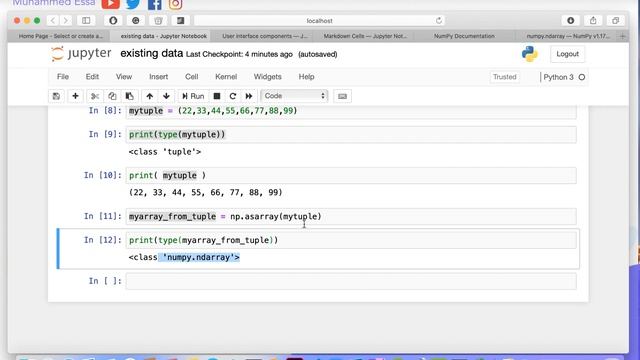Switch to numpy.ndarray tab
The image size is (640, 360).
coord(567,36)
